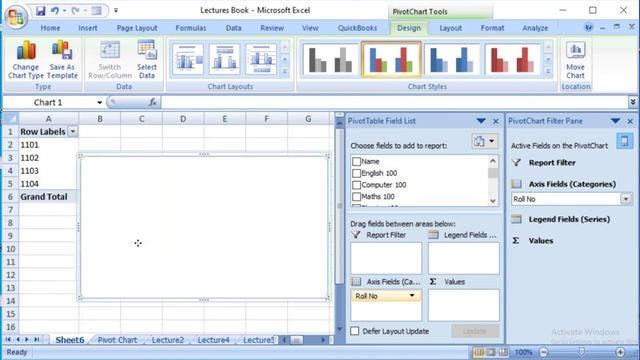640x360 pixels.
Task: Click the Select All corner cell
Action: [10, 119]
